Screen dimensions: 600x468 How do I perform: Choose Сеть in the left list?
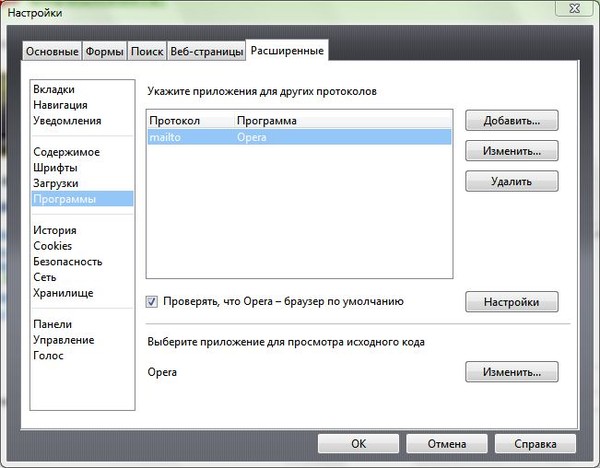[x=82, y=277]
